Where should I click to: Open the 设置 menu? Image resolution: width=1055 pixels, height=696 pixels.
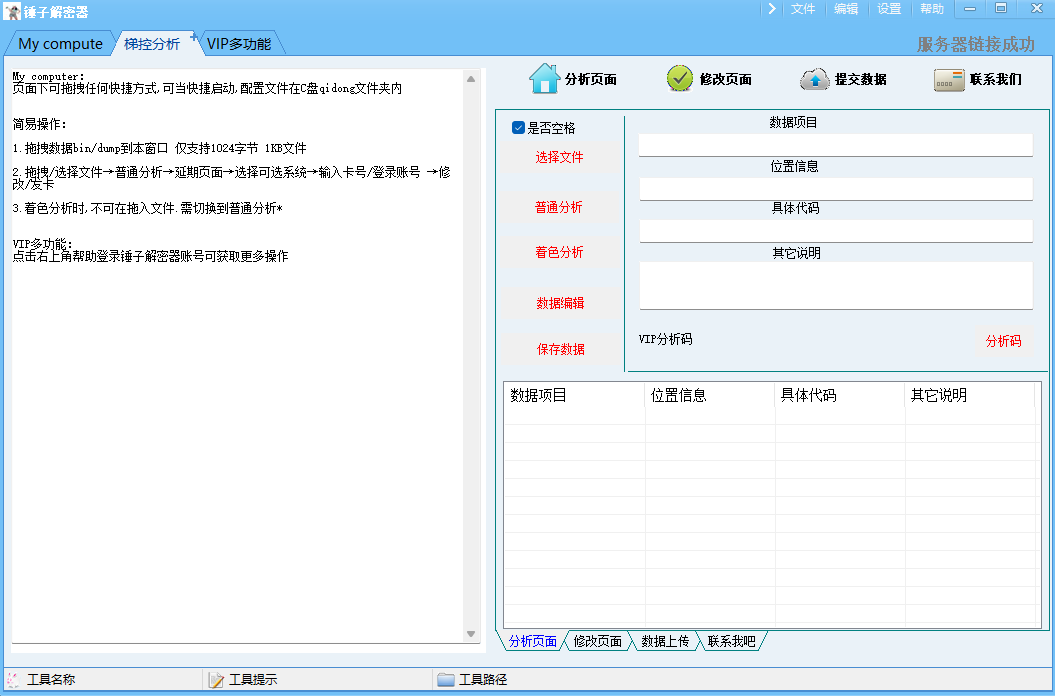coord(889,8)
